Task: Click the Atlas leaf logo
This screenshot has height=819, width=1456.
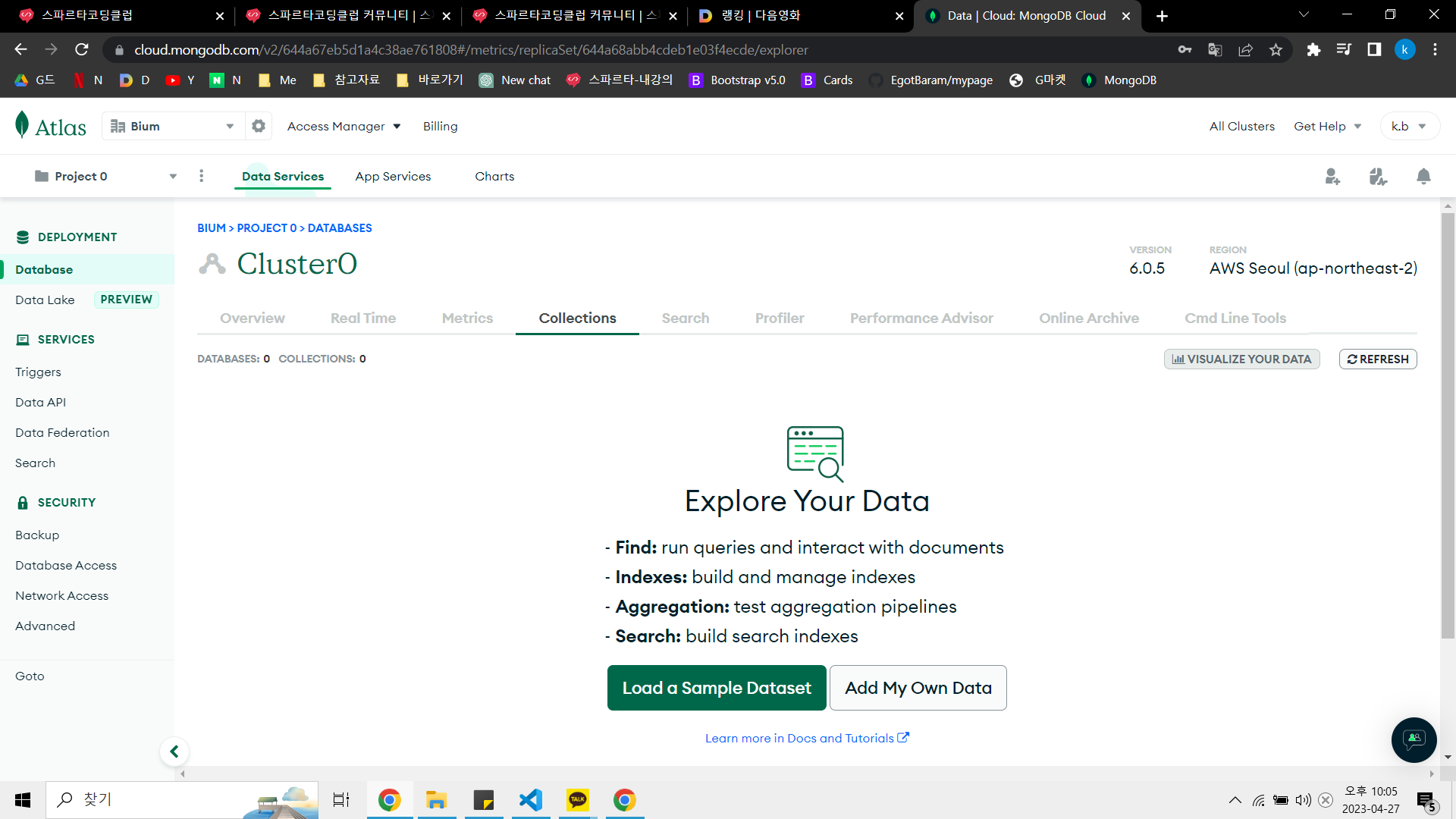Action: point(22,125)
